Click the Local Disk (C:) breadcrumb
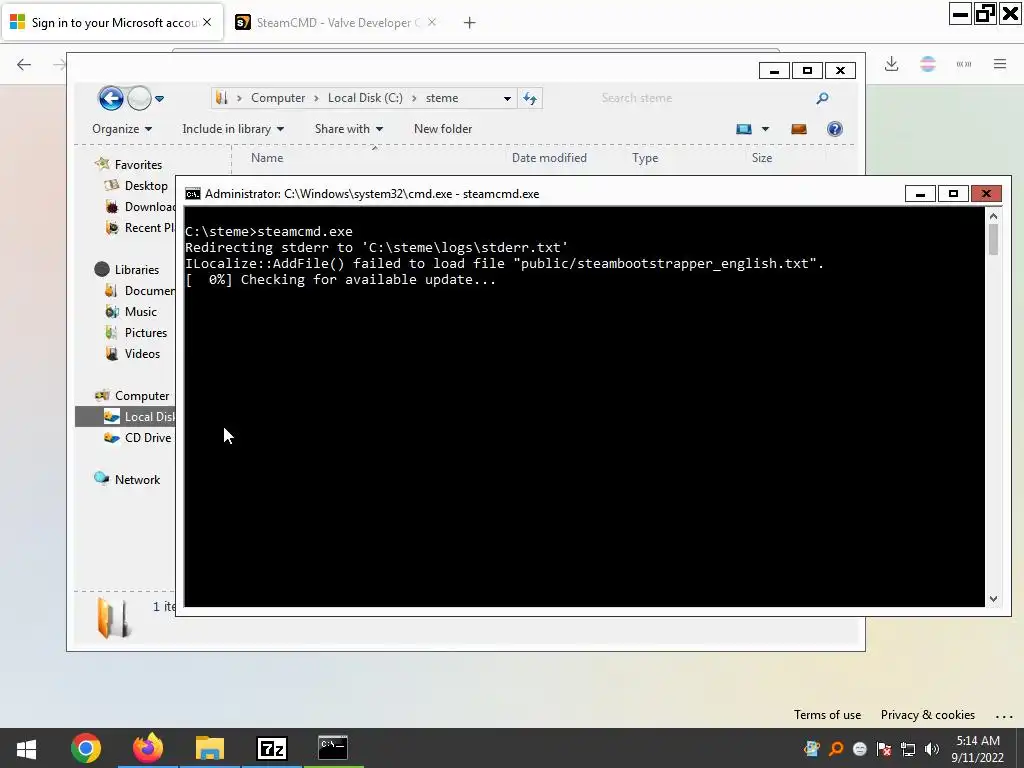 pos(365,98)
